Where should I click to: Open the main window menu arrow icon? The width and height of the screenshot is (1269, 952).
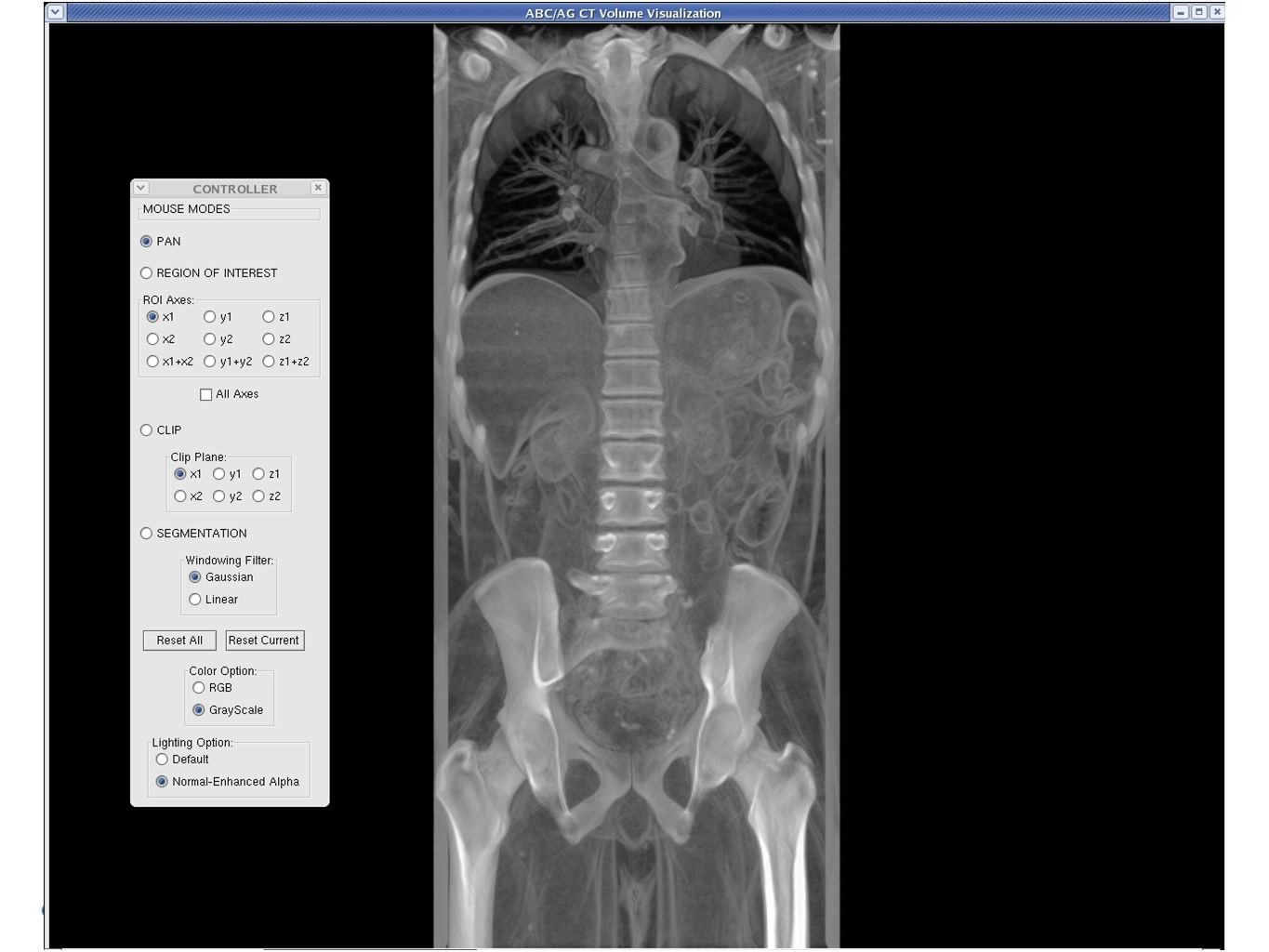click(56, 12)
